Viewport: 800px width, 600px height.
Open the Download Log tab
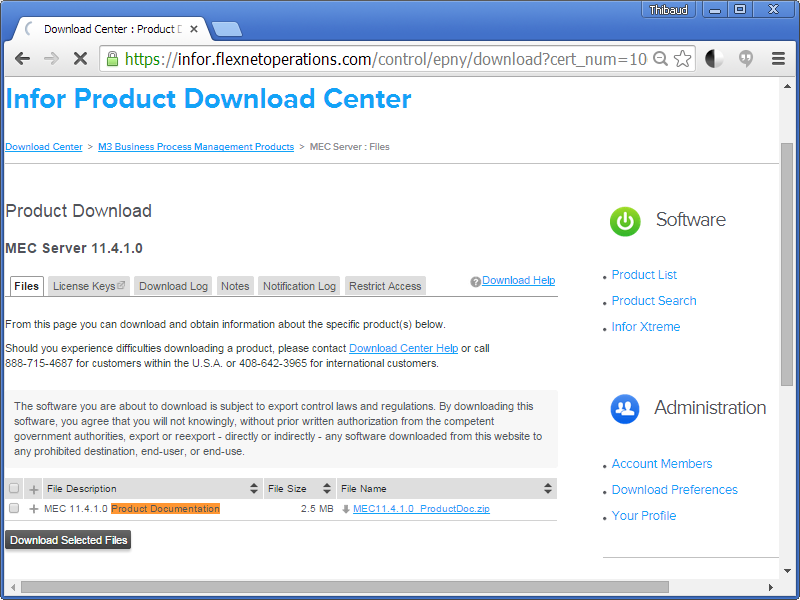[173, 286]
